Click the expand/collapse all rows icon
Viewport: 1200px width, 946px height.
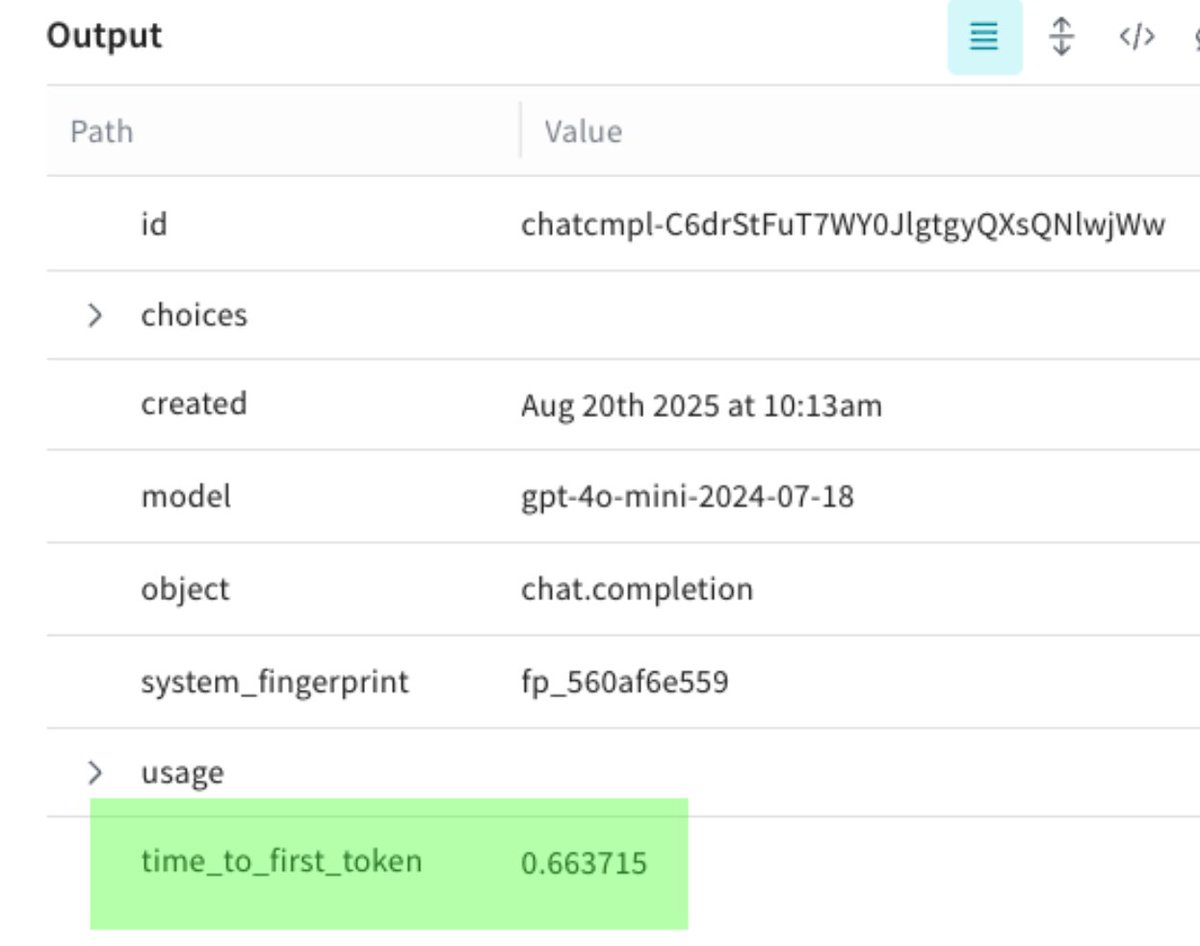point(1061,38)
